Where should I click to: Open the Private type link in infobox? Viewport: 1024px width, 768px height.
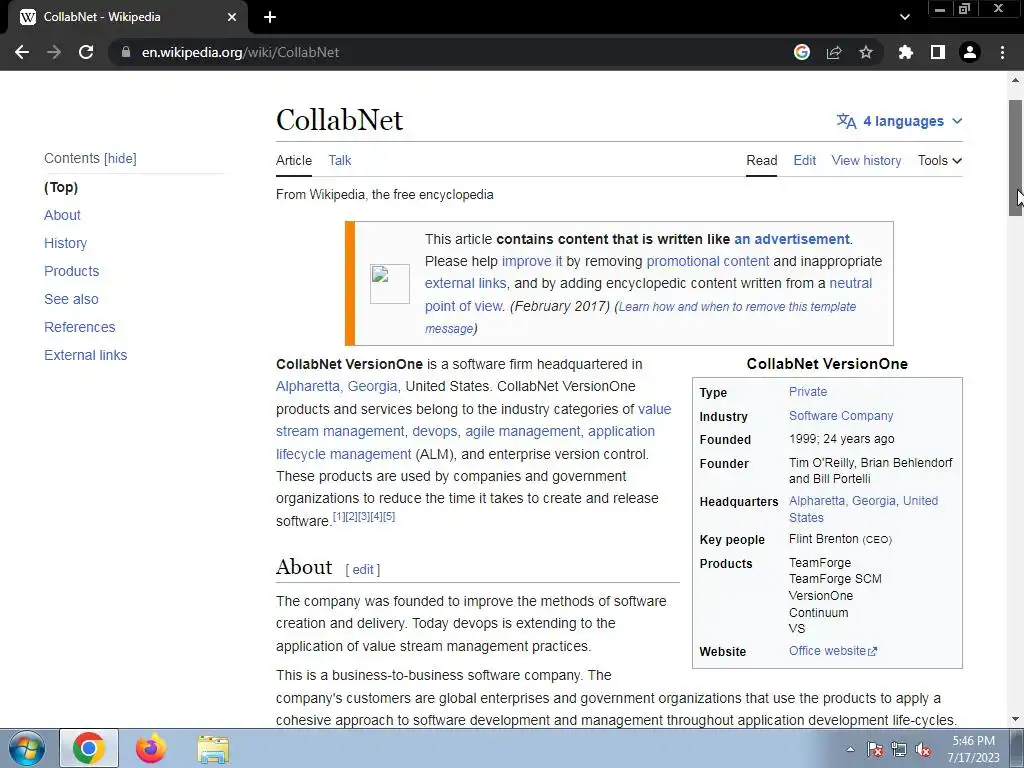808,392
